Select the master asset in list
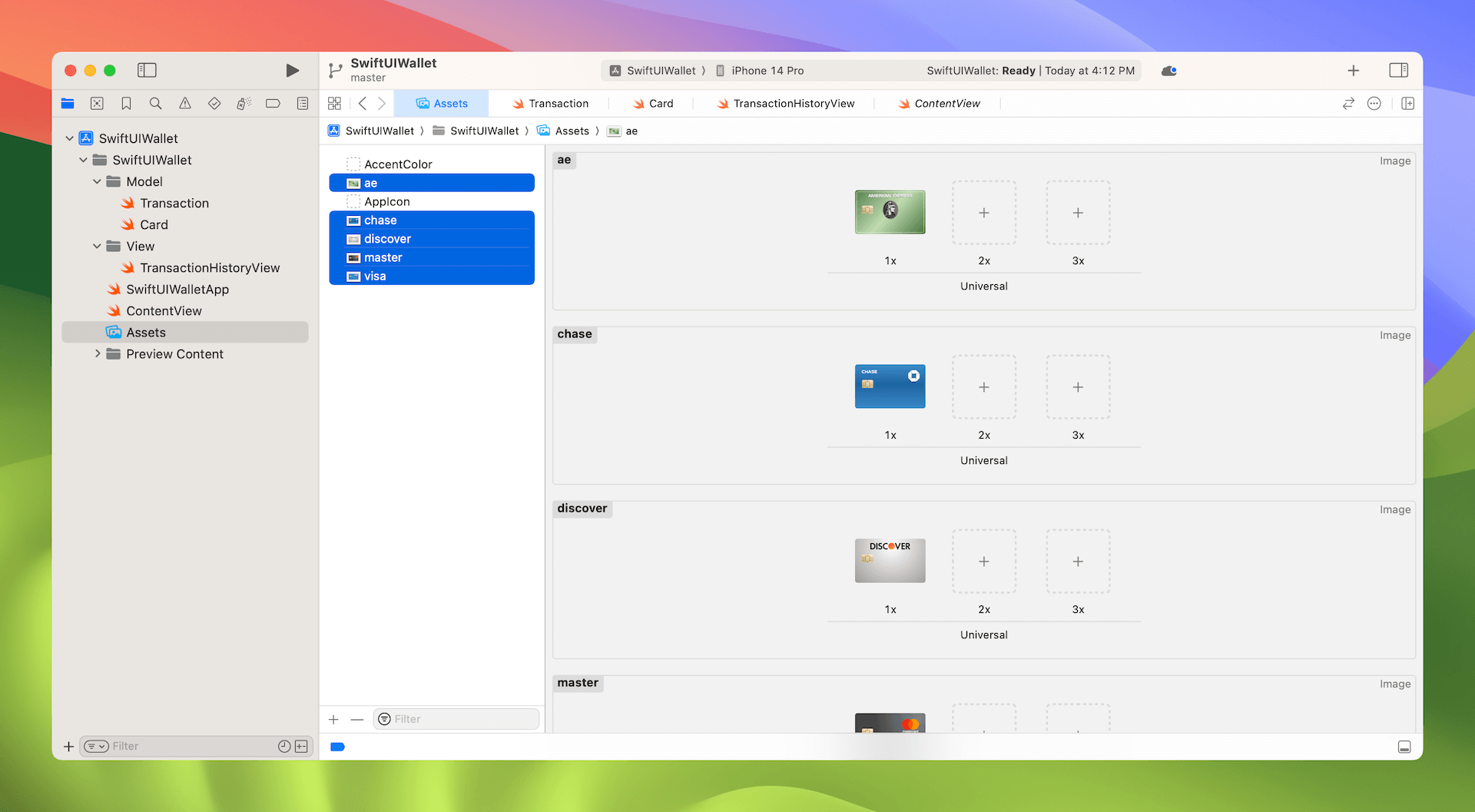1475x812 pixels. point(432,257)
